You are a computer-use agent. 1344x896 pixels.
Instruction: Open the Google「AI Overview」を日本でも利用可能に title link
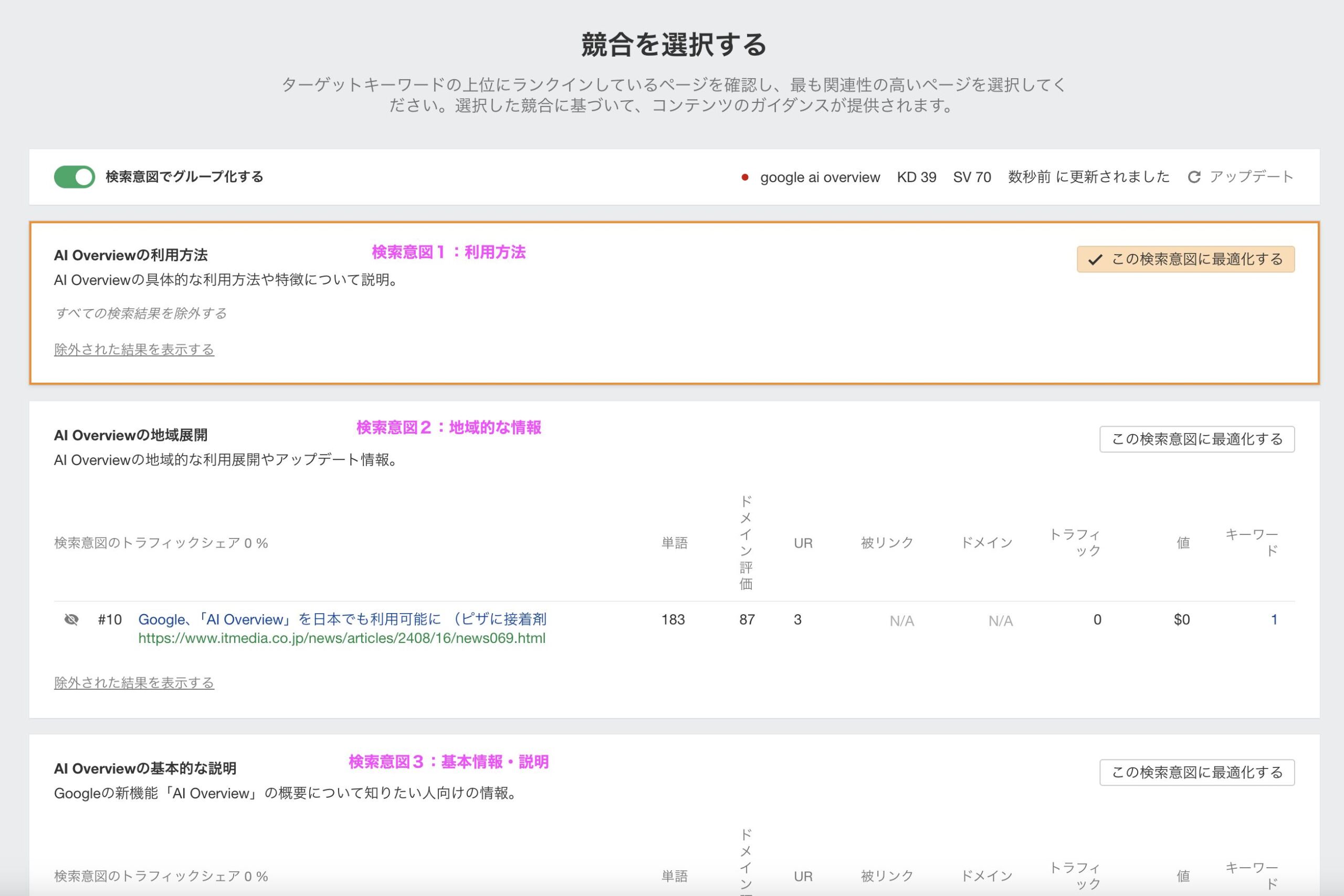(342, 619)
